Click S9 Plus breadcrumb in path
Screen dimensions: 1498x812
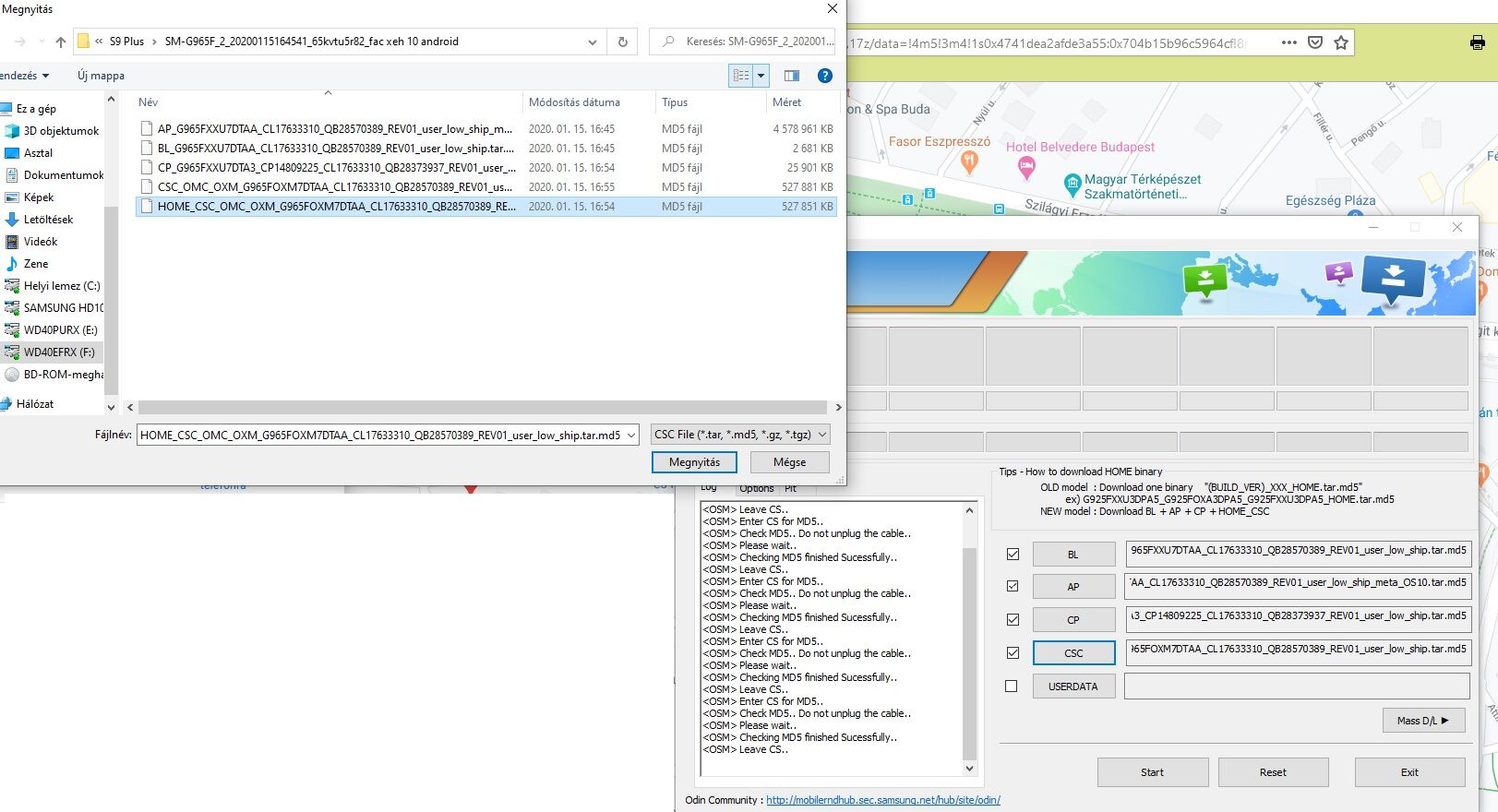coord(126,42)
